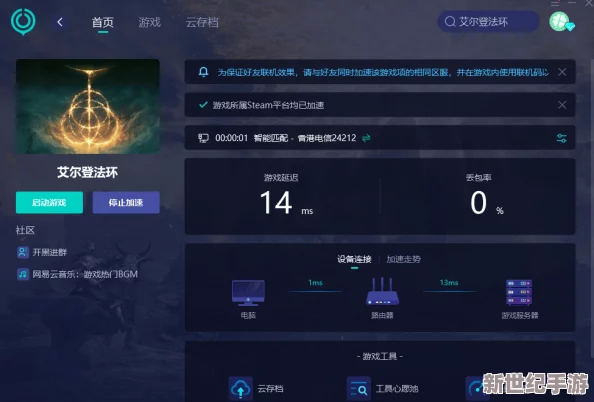
Task: Click the 1ms computer-to-router latency label
Action: pyautogui.click(x=315, y=283)
